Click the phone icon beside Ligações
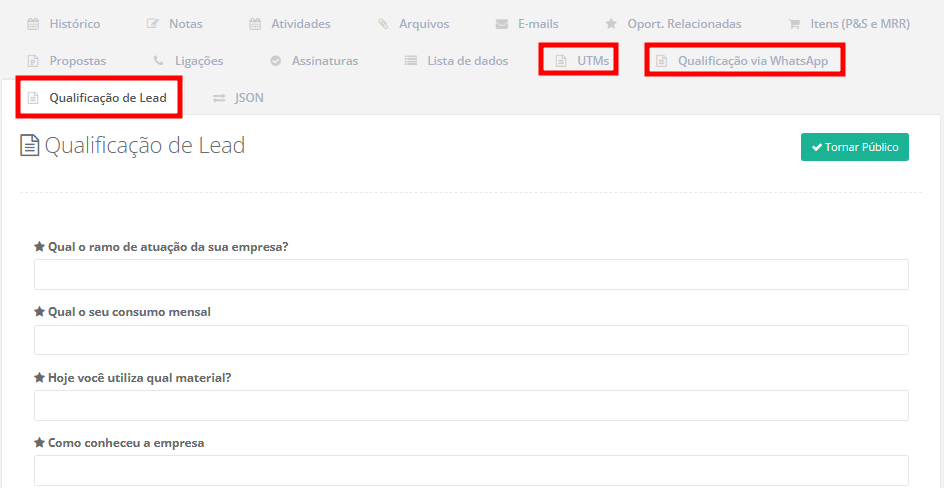This screenshot has height=488, width=944. tap(158, 61)
